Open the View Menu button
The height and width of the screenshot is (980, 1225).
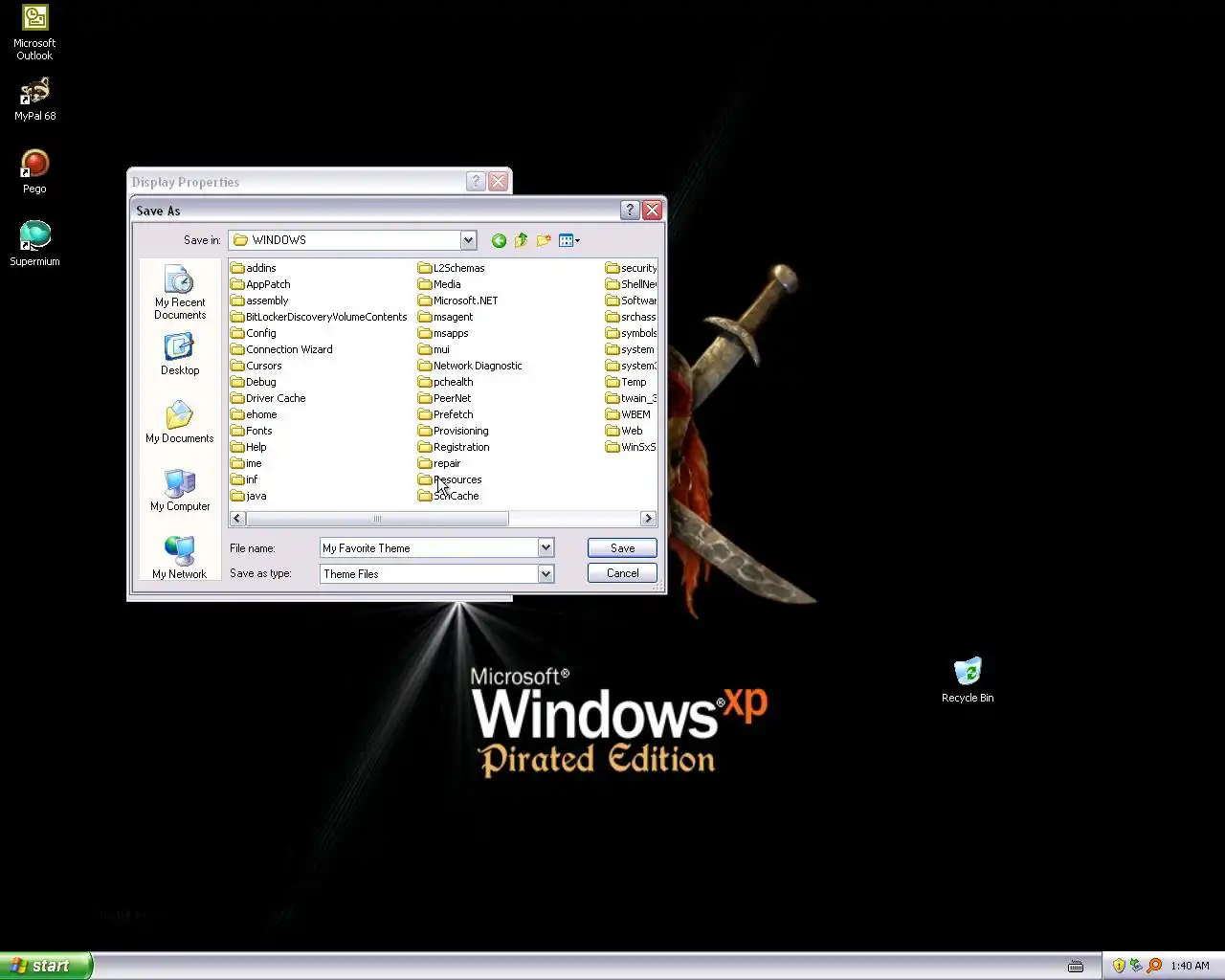(569, 240)
